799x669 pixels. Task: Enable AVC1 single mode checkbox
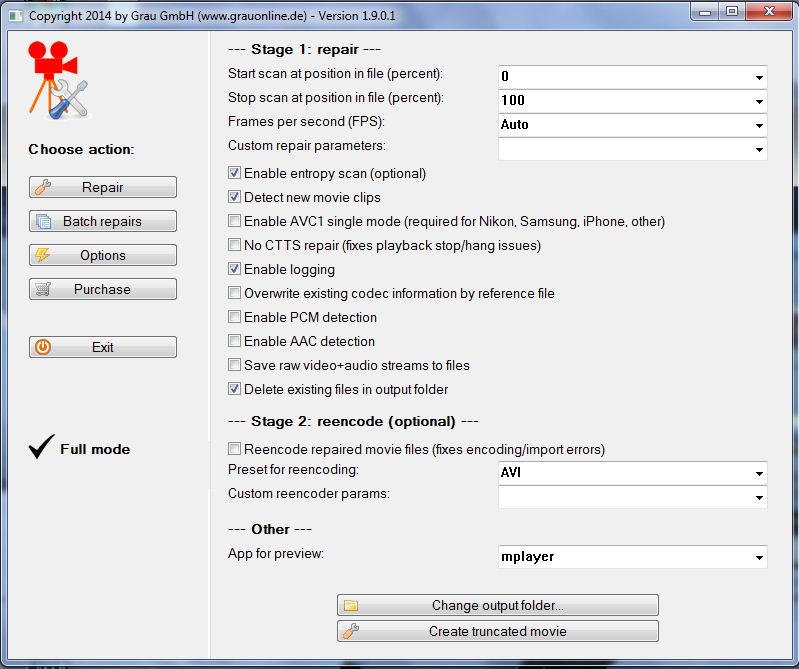235,222
